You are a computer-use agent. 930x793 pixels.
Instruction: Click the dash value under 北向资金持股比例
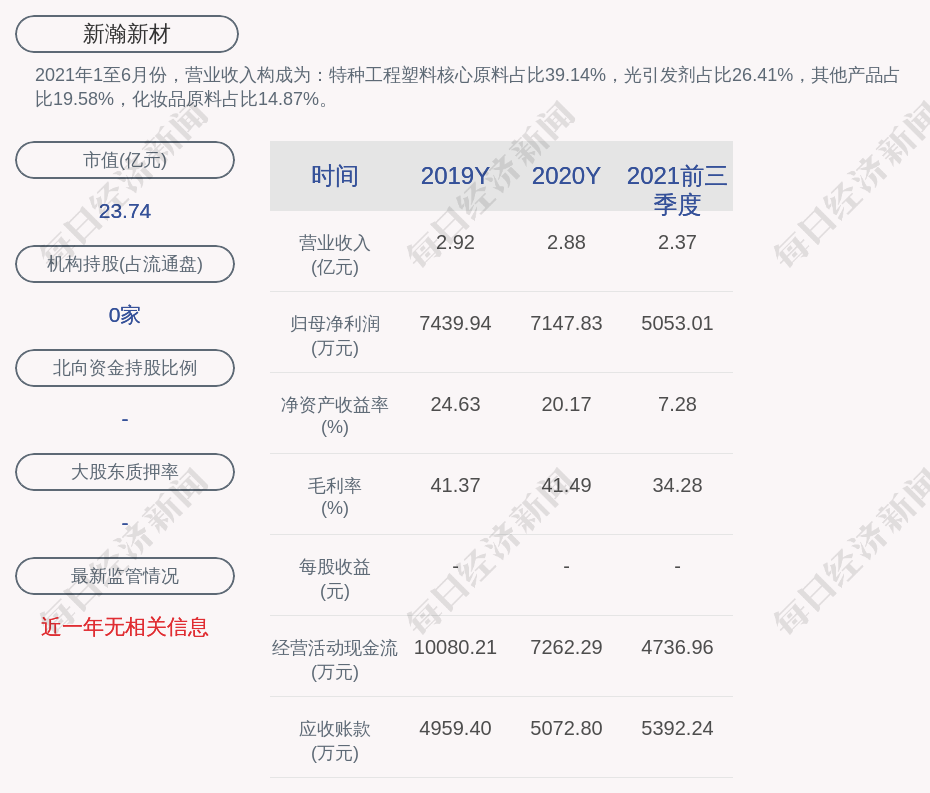(x=125, y=419)
